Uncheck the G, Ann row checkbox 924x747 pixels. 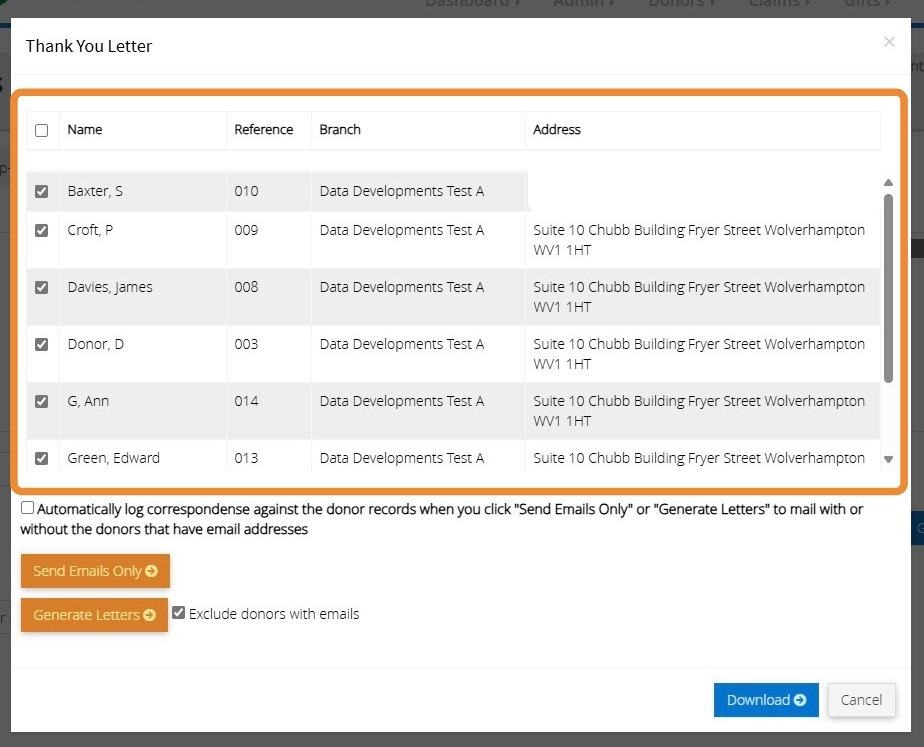[x=41, y=402]
